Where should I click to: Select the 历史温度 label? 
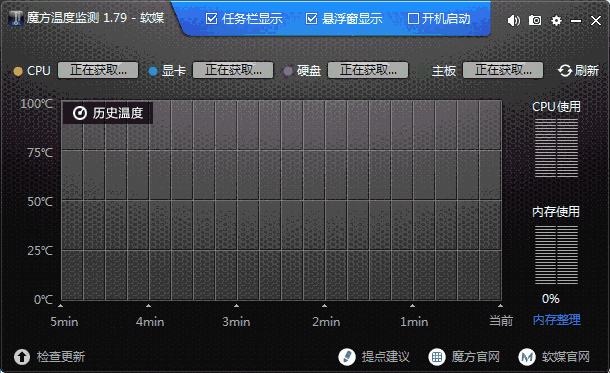point(118,113)
